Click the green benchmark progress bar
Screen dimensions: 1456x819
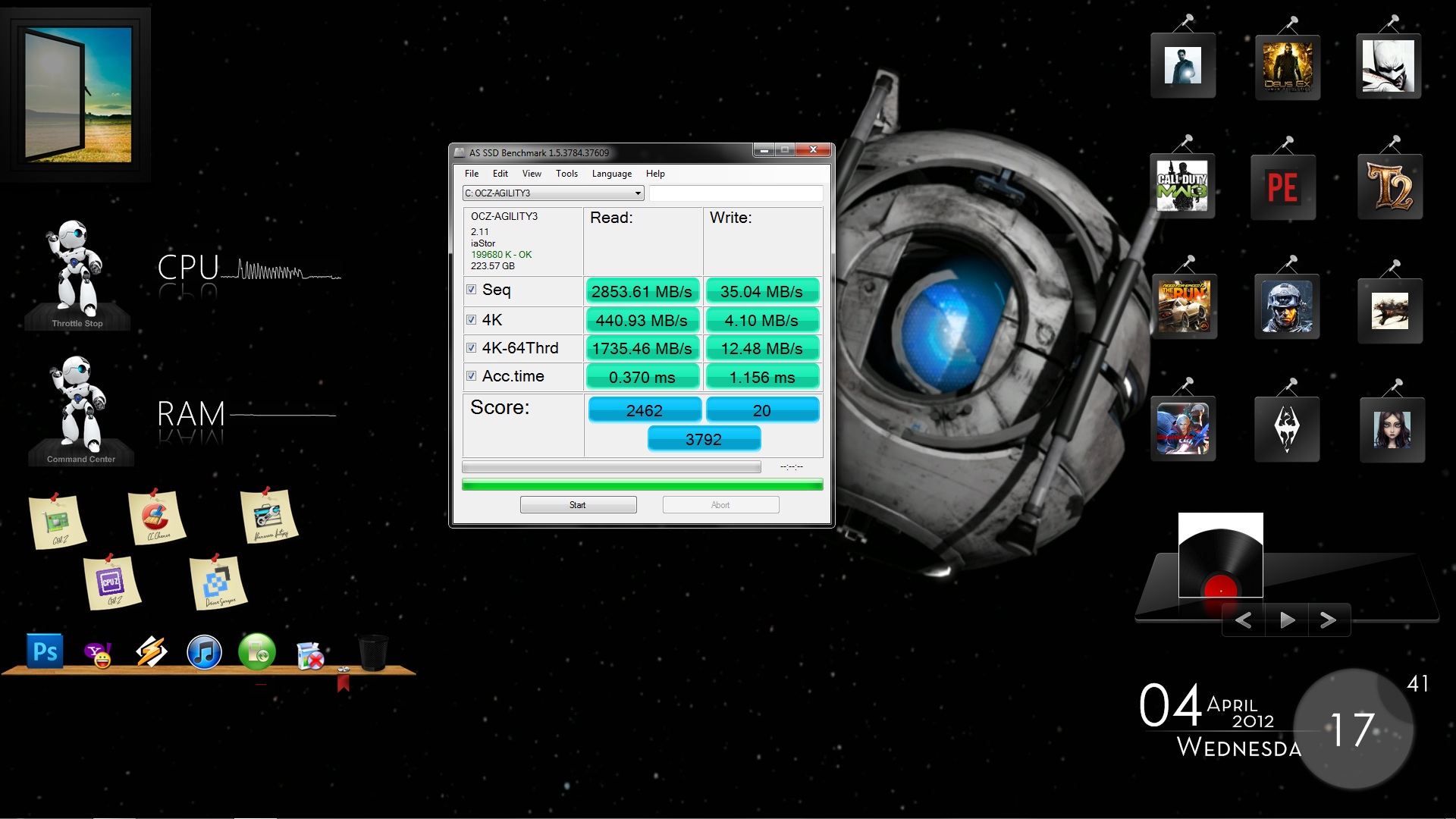[x=642, y=485]
